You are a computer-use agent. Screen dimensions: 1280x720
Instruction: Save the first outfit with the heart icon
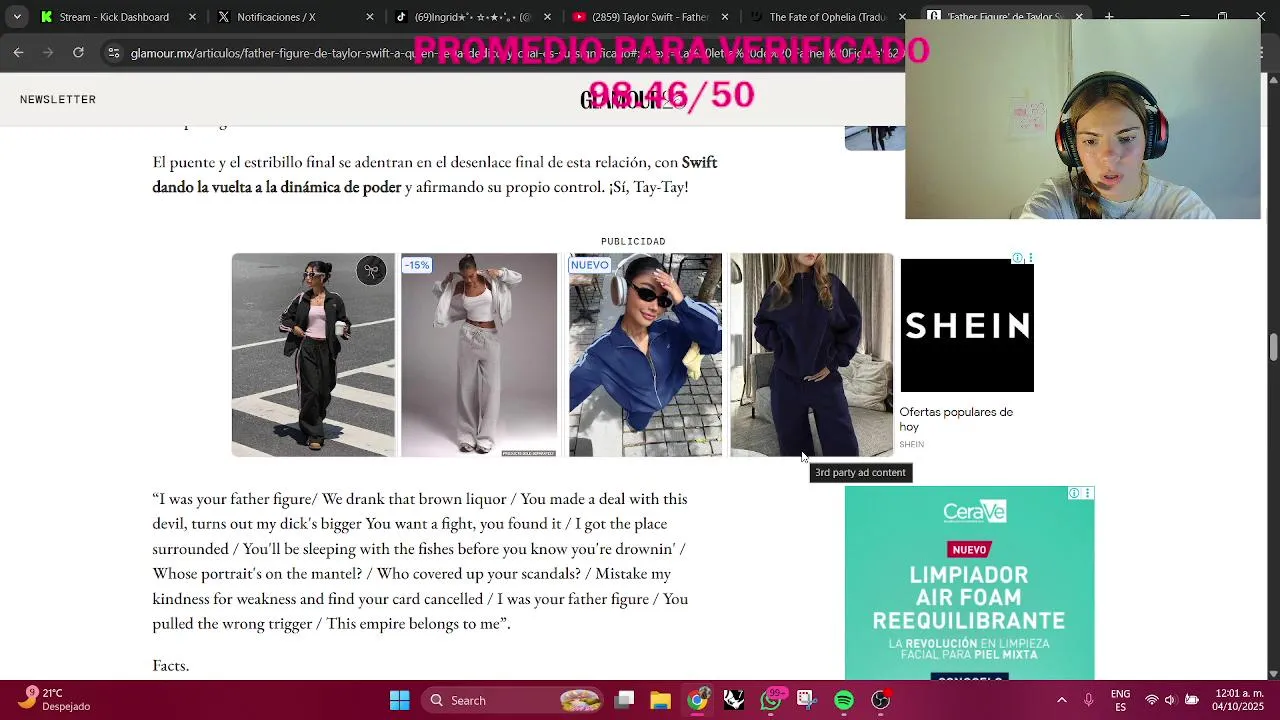click(371, 270)
